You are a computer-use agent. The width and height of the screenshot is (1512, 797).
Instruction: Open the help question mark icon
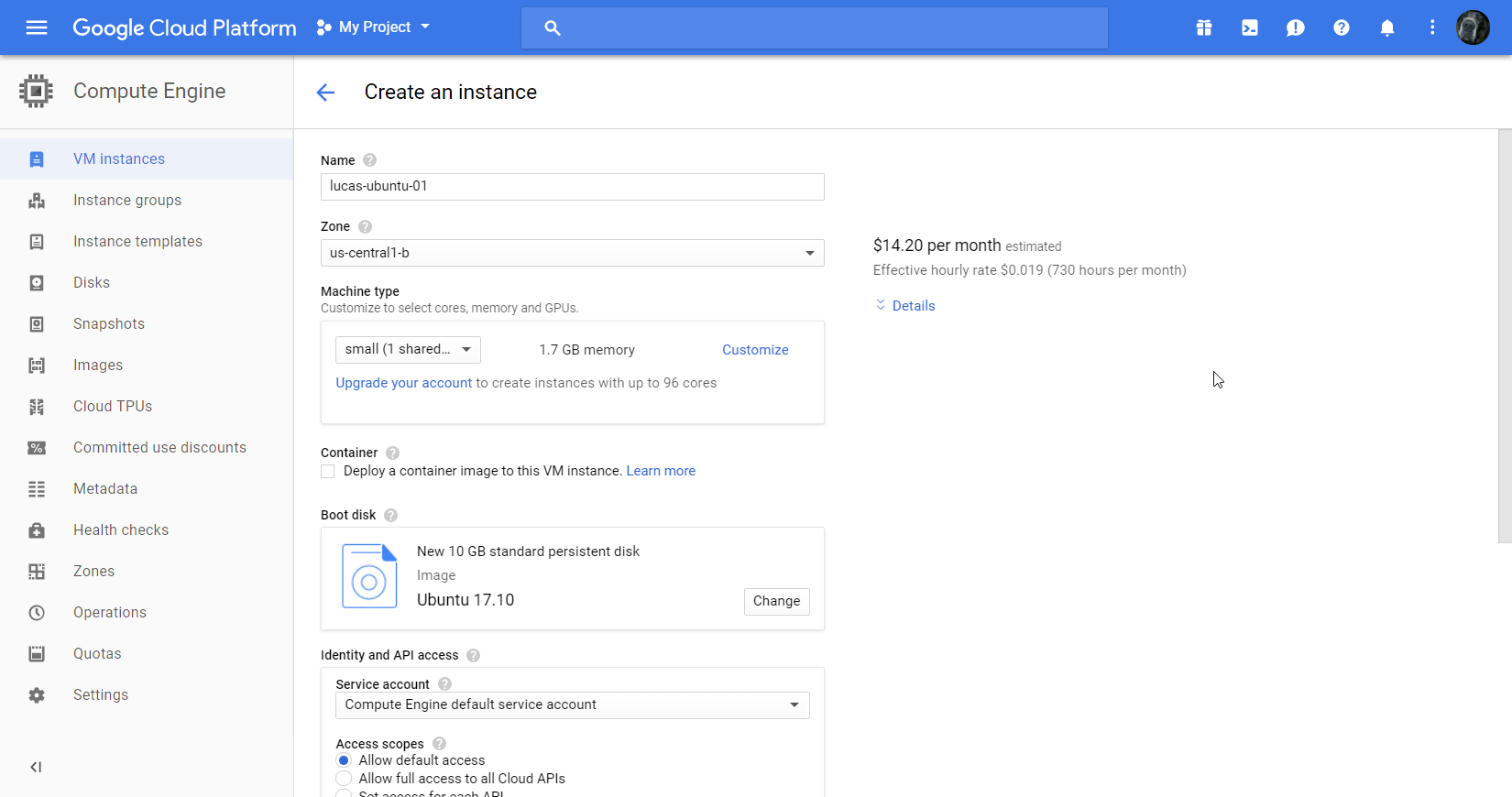tap(1342, 27)
